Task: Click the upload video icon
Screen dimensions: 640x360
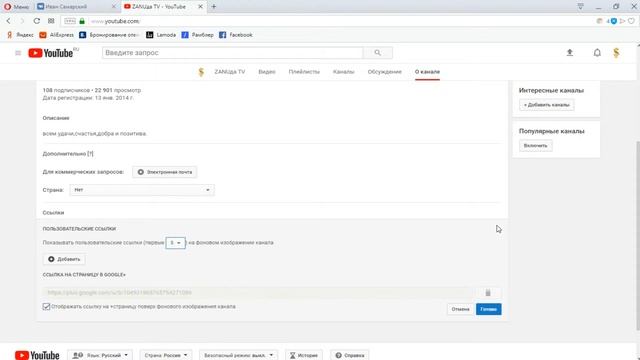Action: pos(570,52)
